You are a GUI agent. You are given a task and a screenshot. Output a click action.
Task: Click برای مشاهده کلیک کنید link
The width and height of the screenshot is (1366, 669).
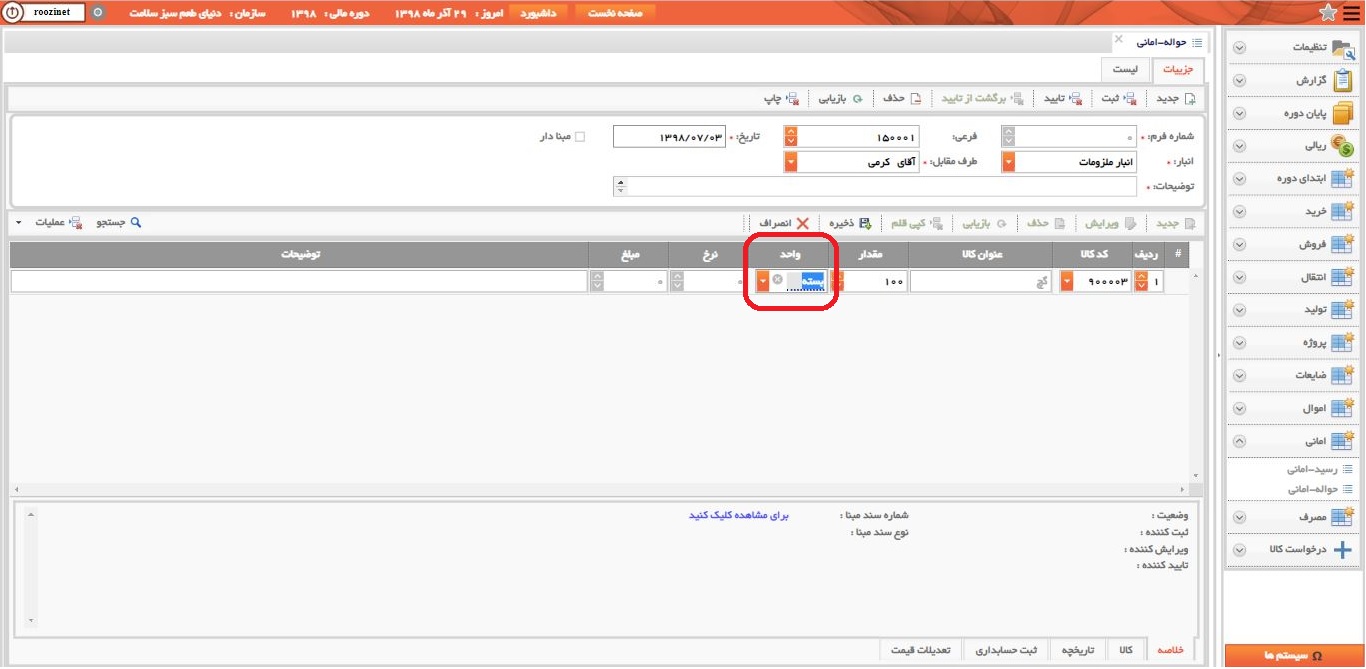pos(739,515)
